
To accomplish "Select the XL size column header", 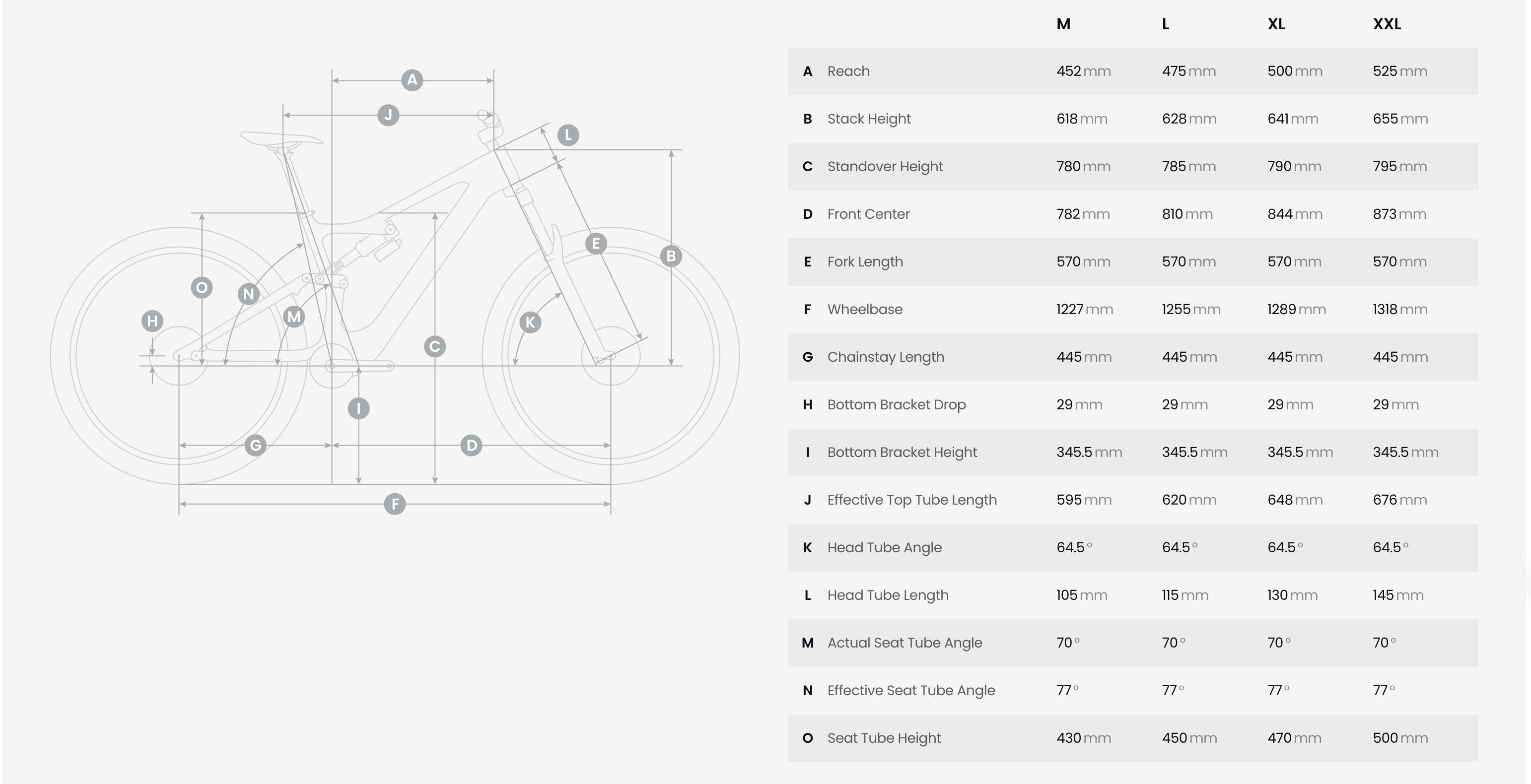I will click(x=1276, y=24).
